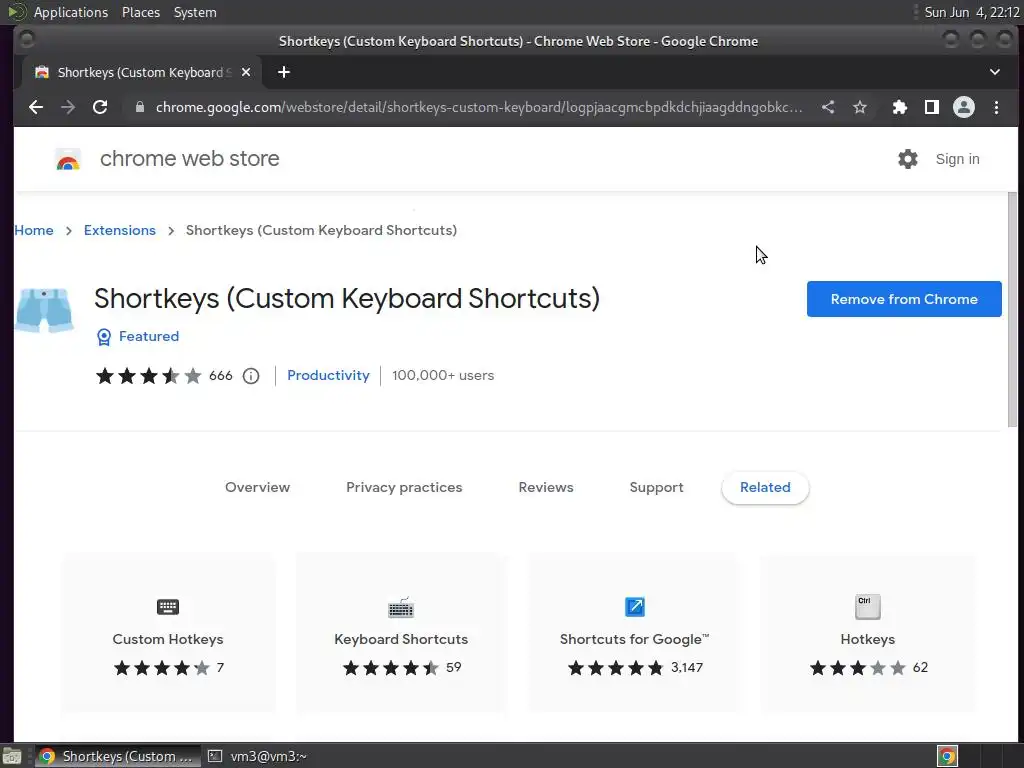Open Chrome extensions puzzle icon
This screenshot has height=768, width=1024.
[900, 107]
